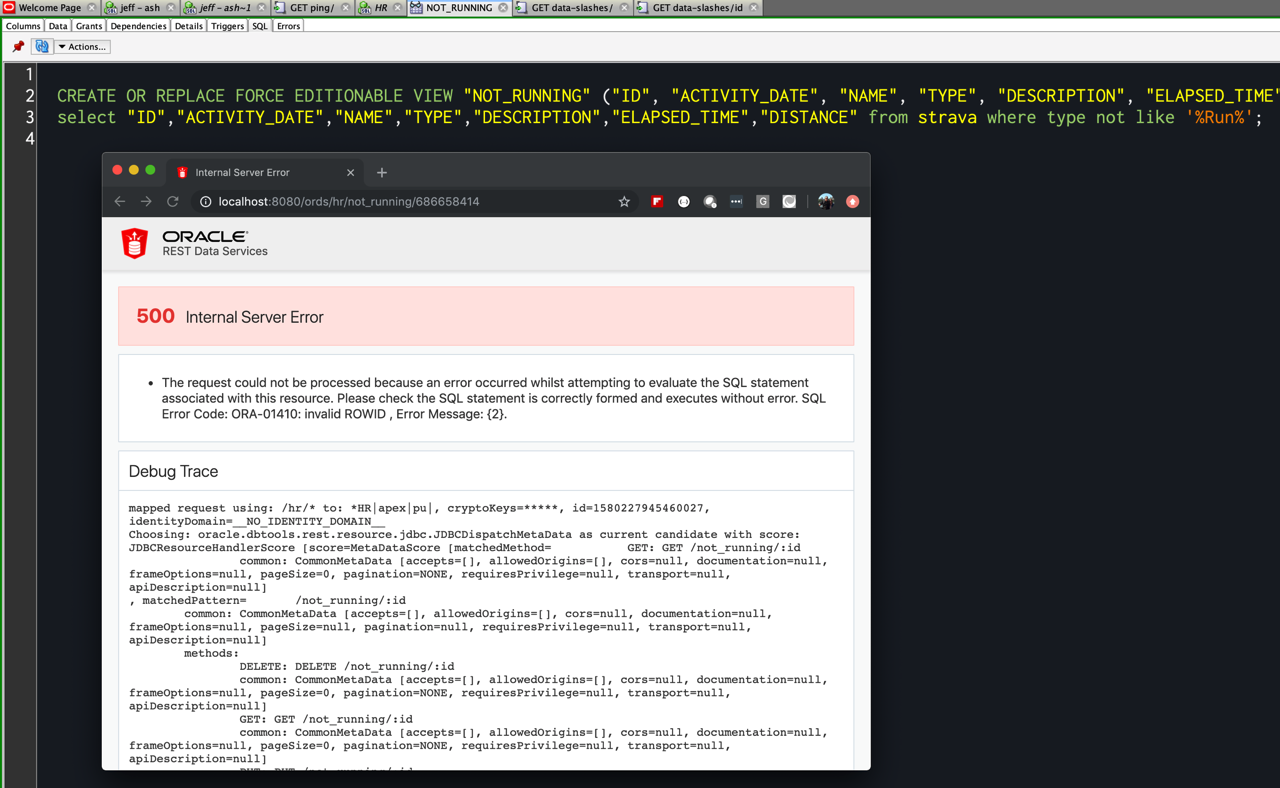This screenshot has height=788, width=1280.
Task: Open the browser profile avatar
Action: pos(826,202)
